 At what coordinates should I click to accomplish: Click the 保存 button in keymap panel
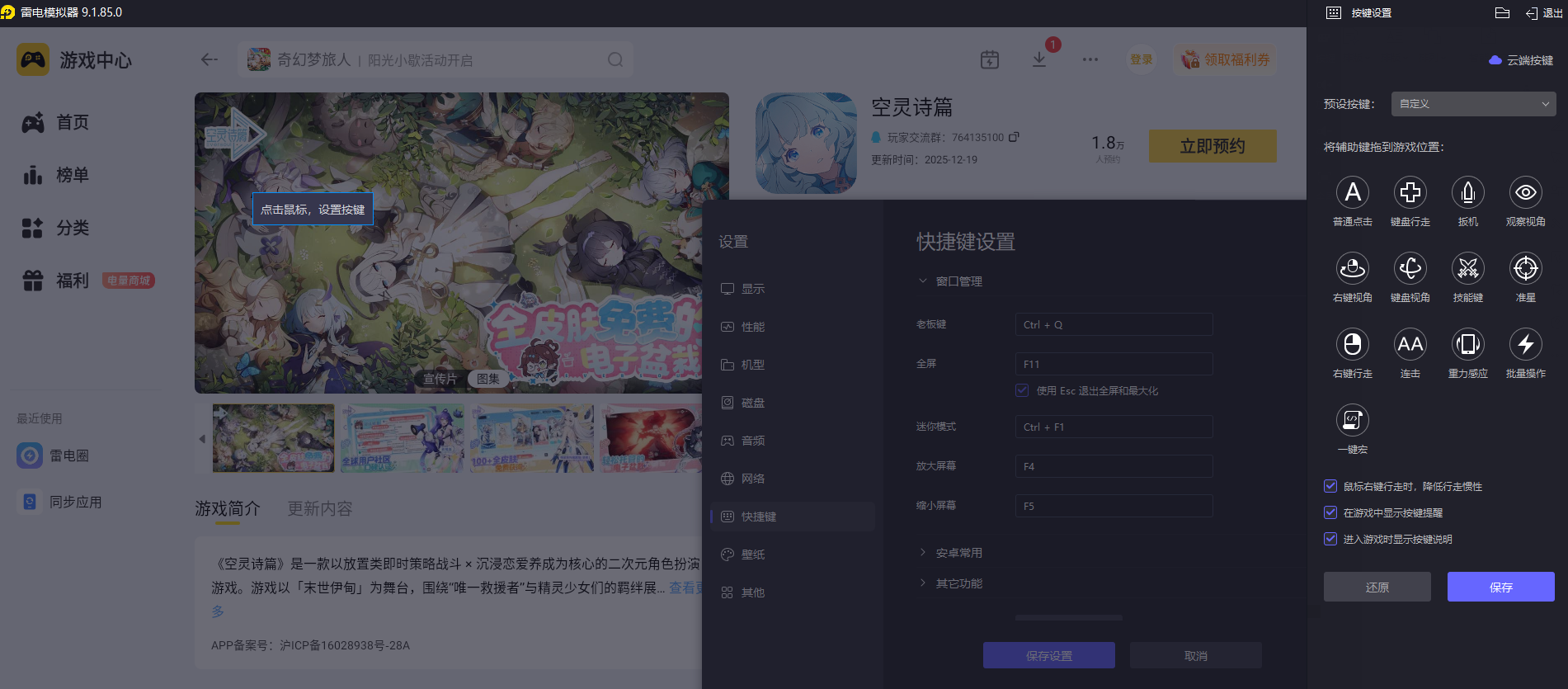[x=1501, y=587]
